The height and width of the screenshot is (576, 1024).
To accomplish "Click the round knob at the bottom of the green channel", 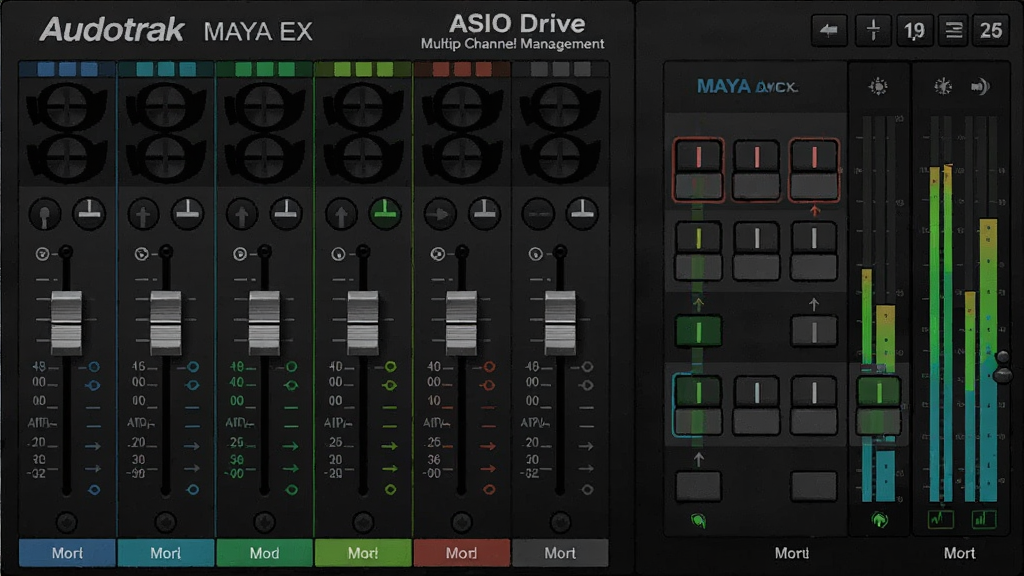I will pos(264,522).
